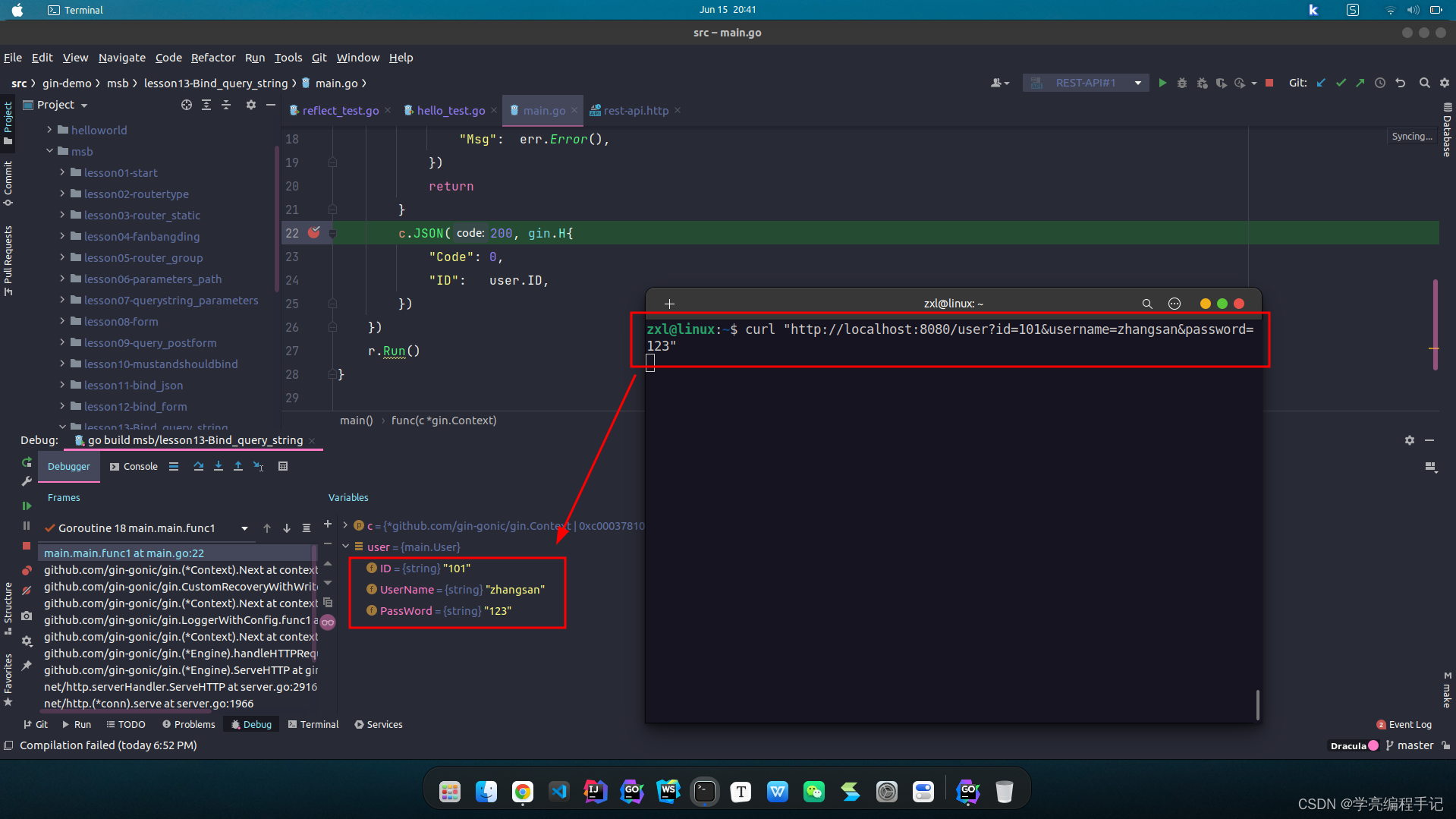
Task: Expand the helloworld folder
Action: [49, 130]
